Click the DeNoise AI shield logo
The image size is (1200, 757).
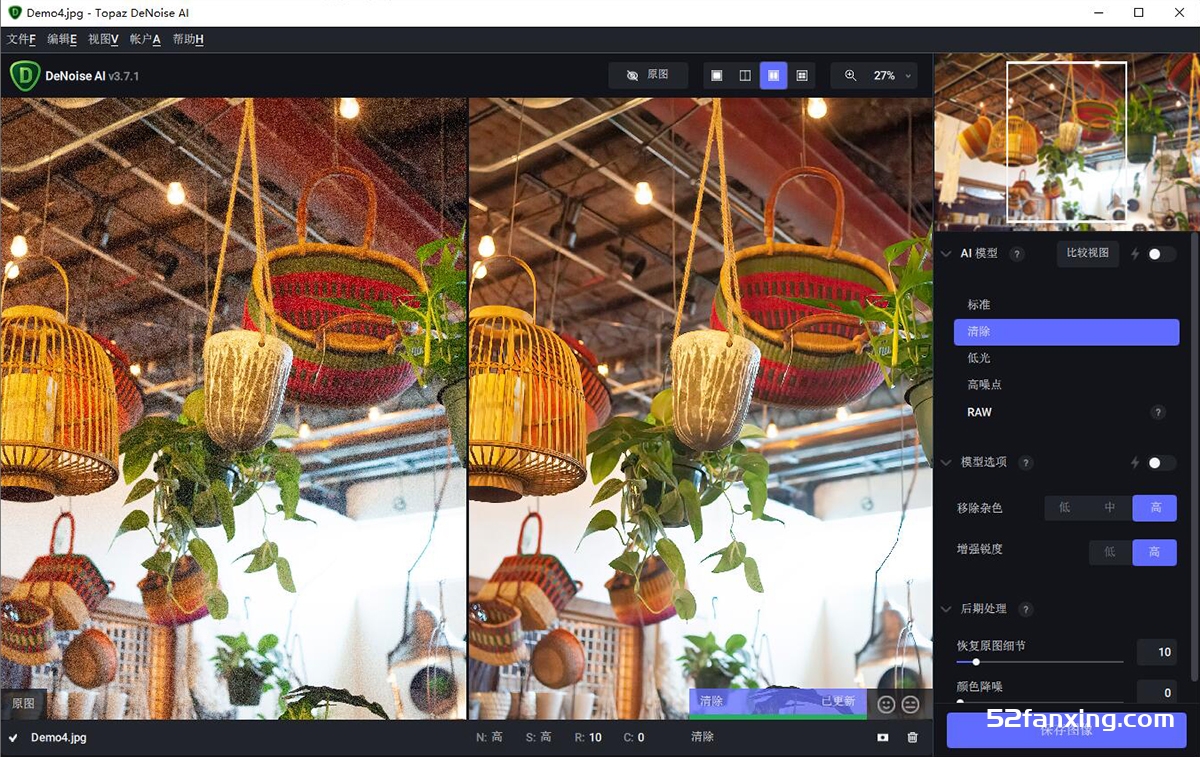[x=25, y=75]
